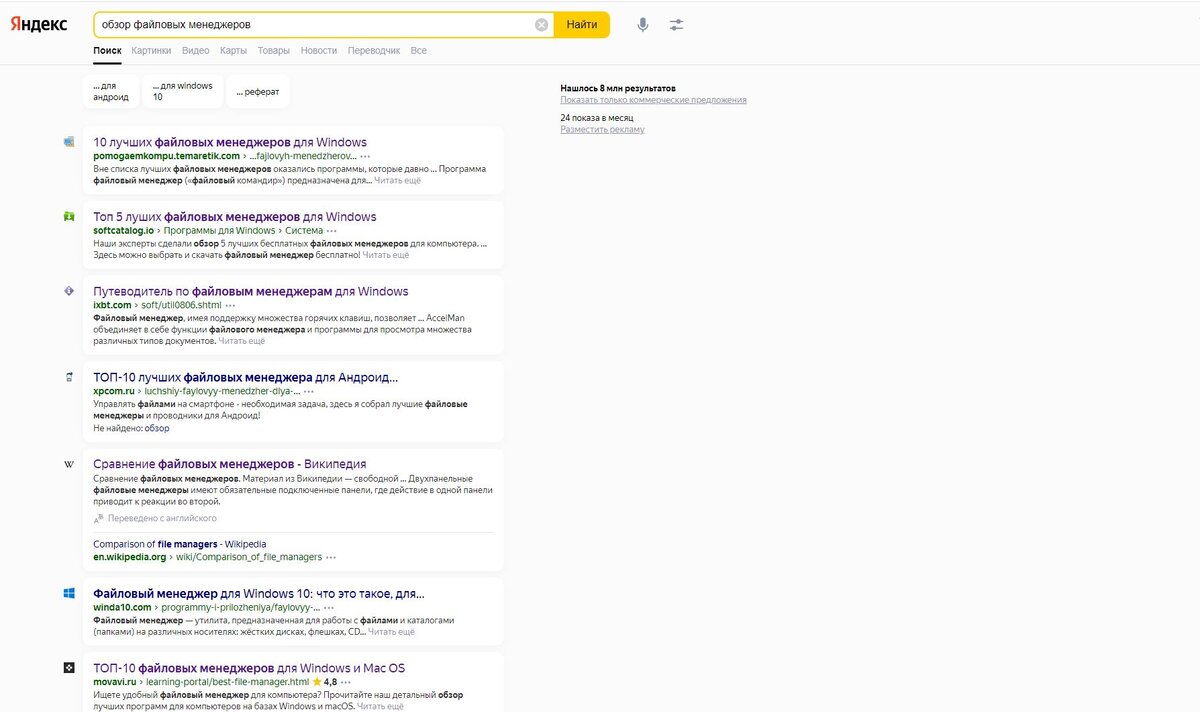The width and height of the screenshot is (1200, 712).
Task: Click the xpcom.ru green URL
Action: [x=114, y=391]
